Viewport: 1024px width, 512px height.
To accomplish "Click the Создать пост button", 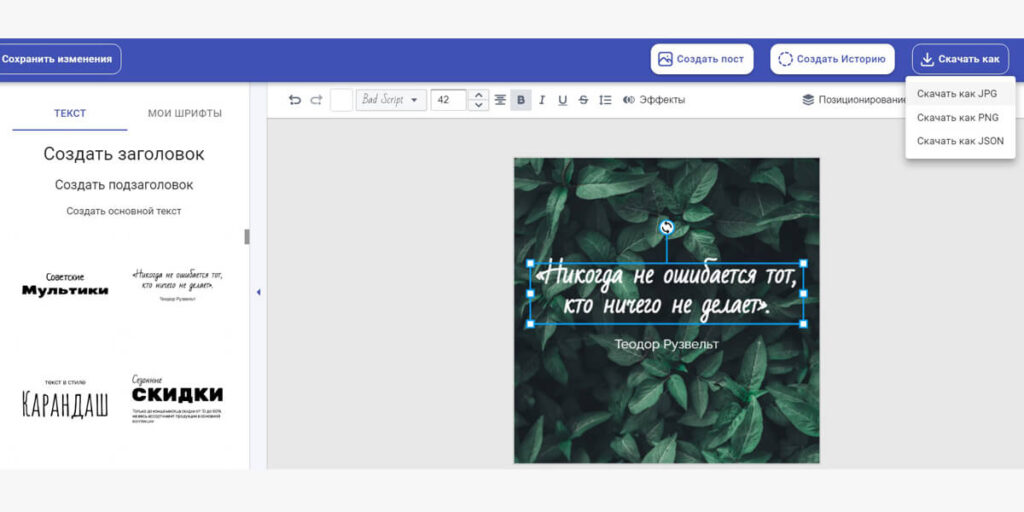I will tap(701, 59).
